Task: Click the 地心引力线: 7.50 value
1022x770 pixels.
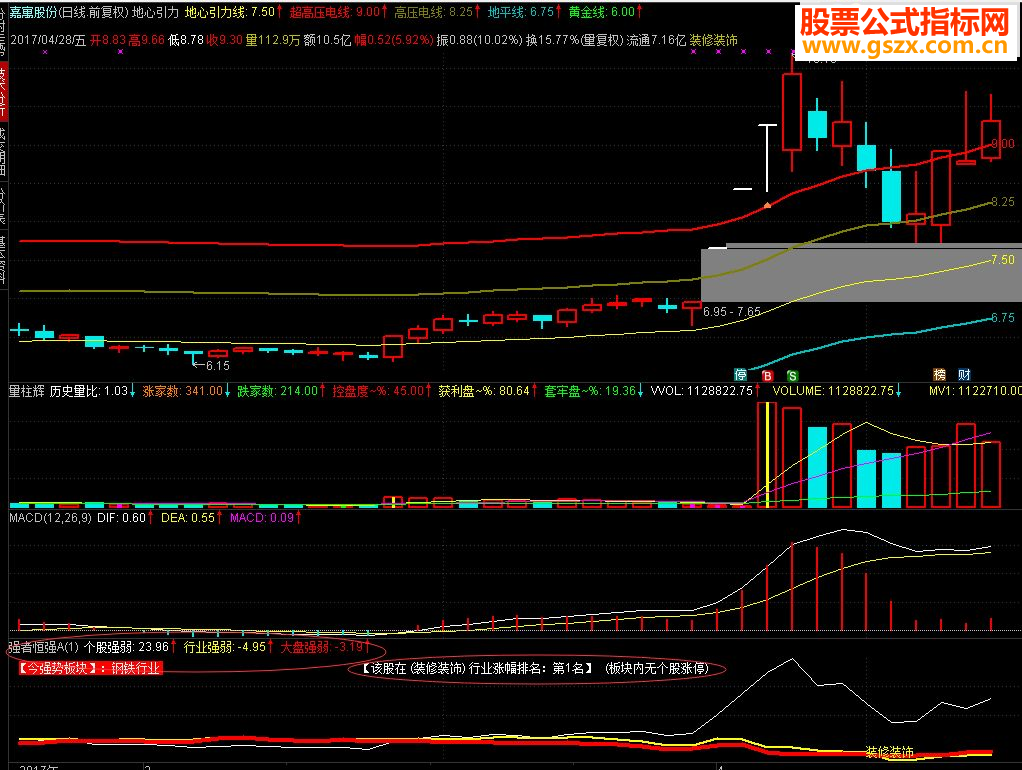Action: pyautogui.click(x=233, y=12)
